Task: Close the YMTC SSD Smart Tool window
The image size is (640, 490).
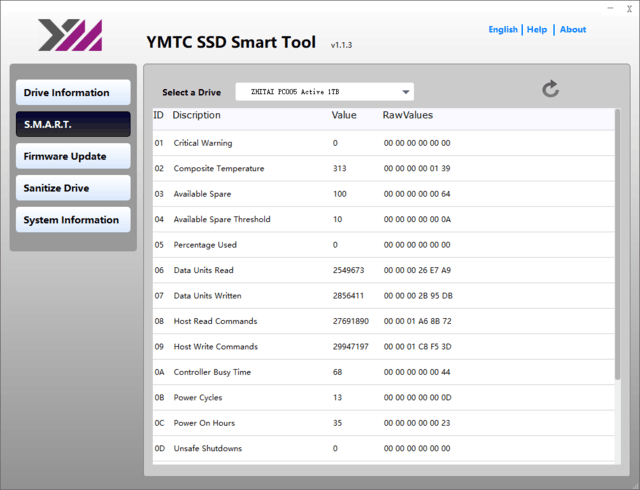Action: pyautogui.click(x=629, y=9)
